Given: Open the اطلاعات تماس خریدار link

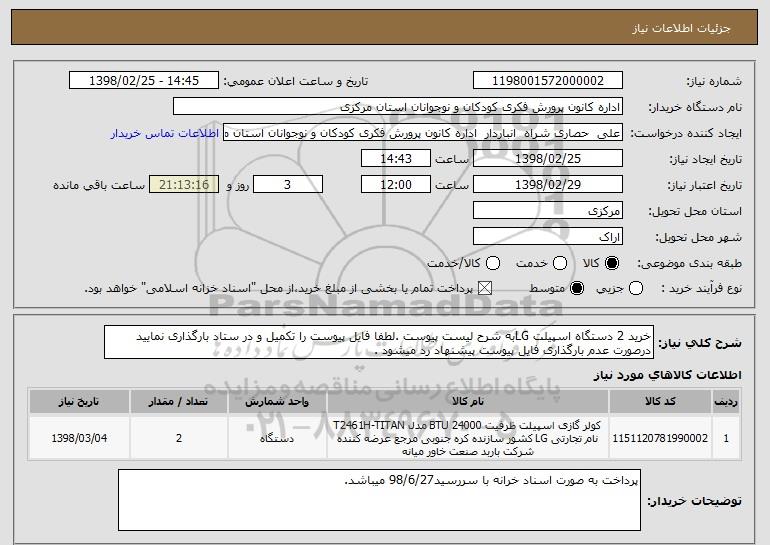Looking at the screenshot, I should [165, 133].
